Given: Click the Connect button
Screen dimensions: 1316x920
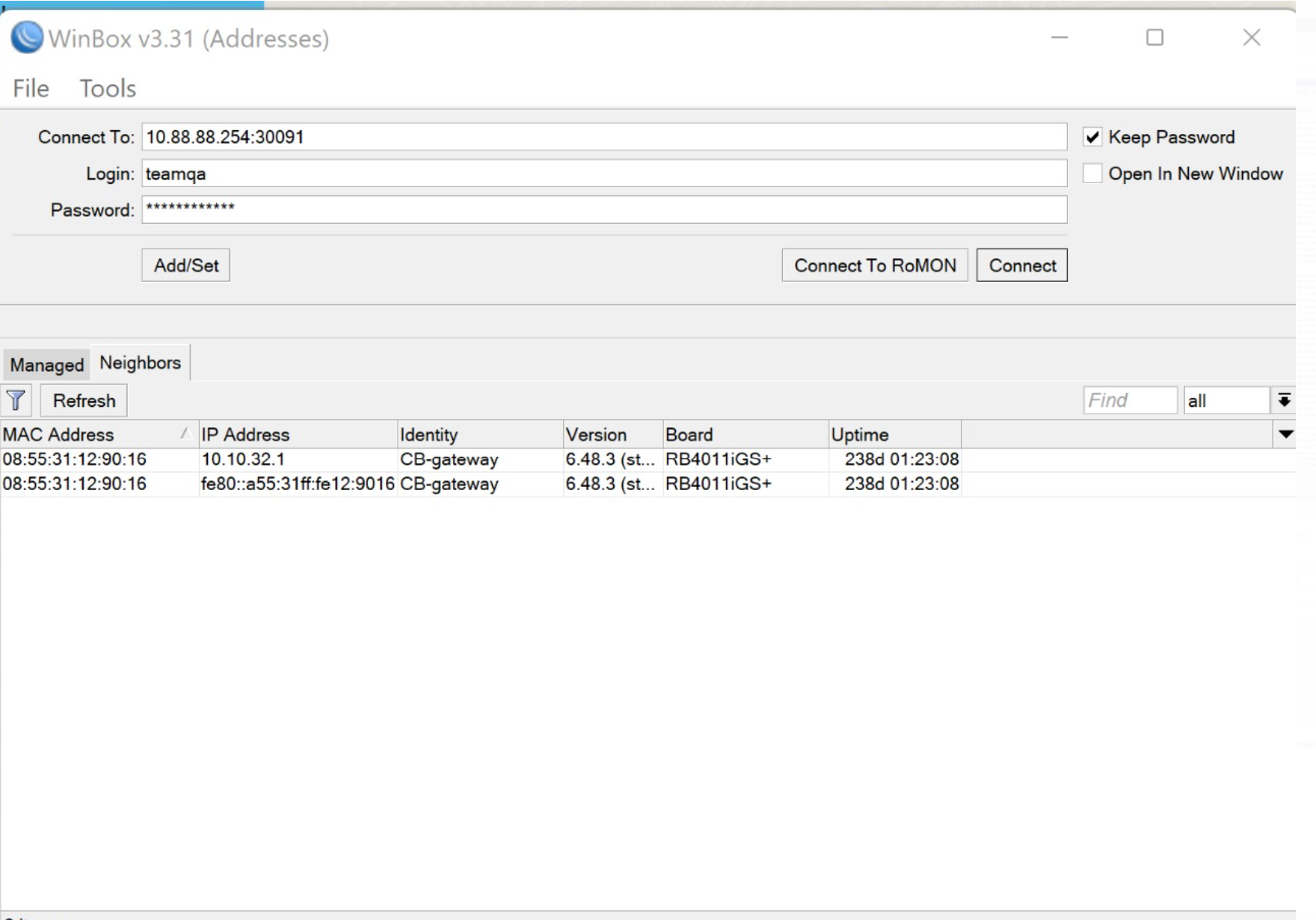Looking at the screenshot, I should pos(1022,266).
